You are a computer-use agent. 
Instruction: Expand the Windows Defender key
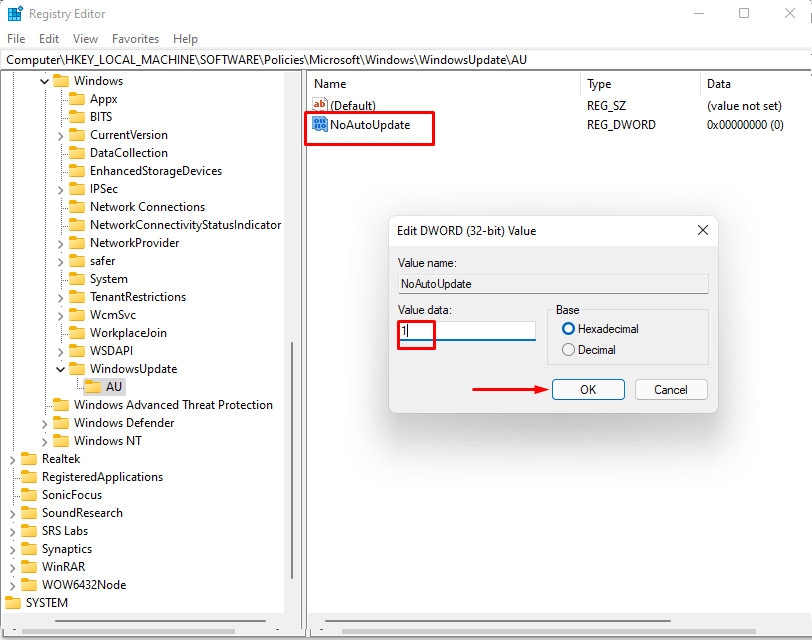[x=45, y=424]
